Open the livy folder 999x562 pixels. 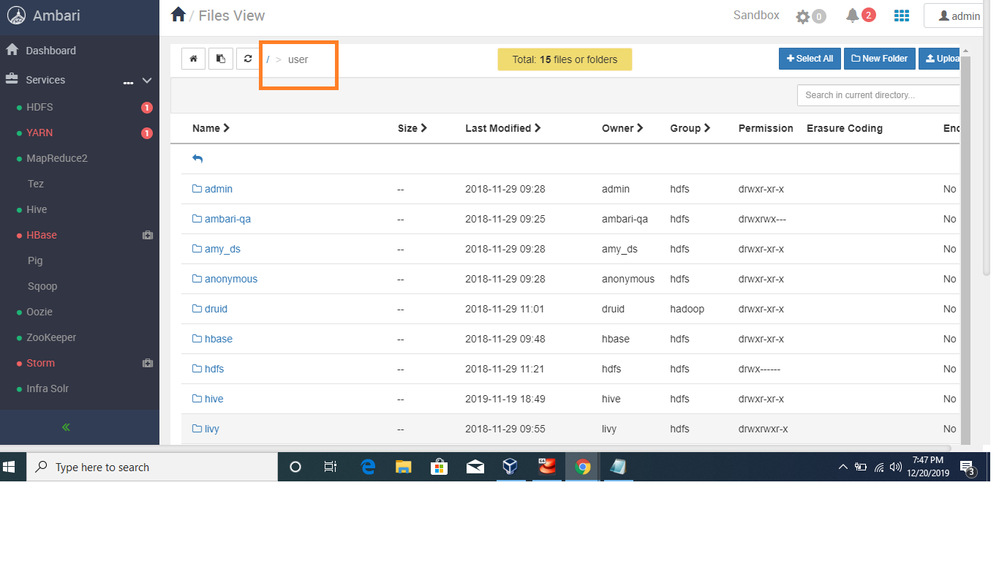point(205,428)
